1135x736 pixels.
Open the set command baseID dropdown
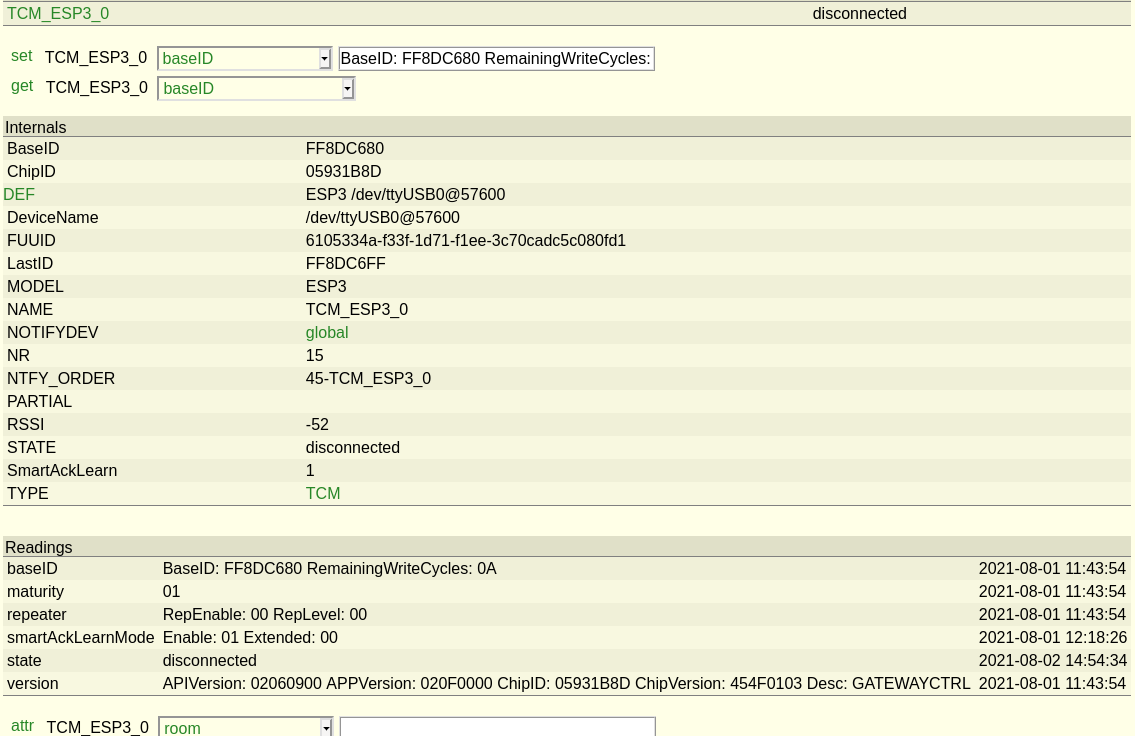pos(244,59)
